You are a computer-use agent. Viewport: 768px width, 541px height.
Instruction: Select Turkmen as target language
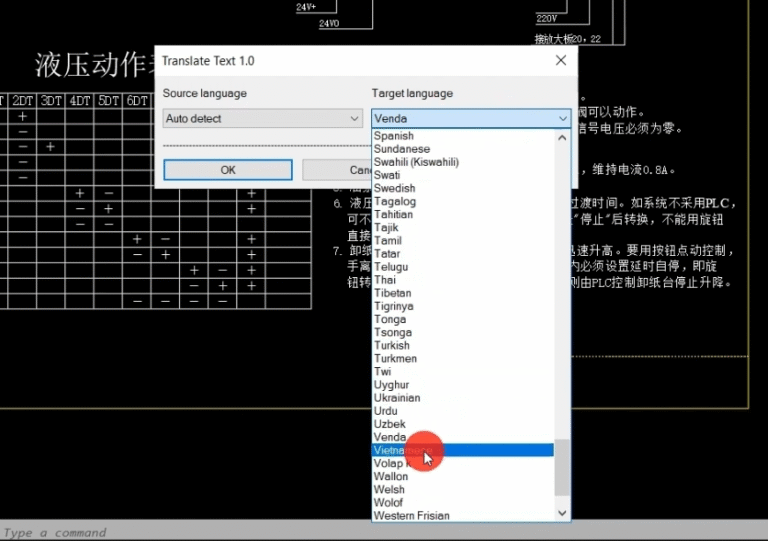click(x=463, y=358)
